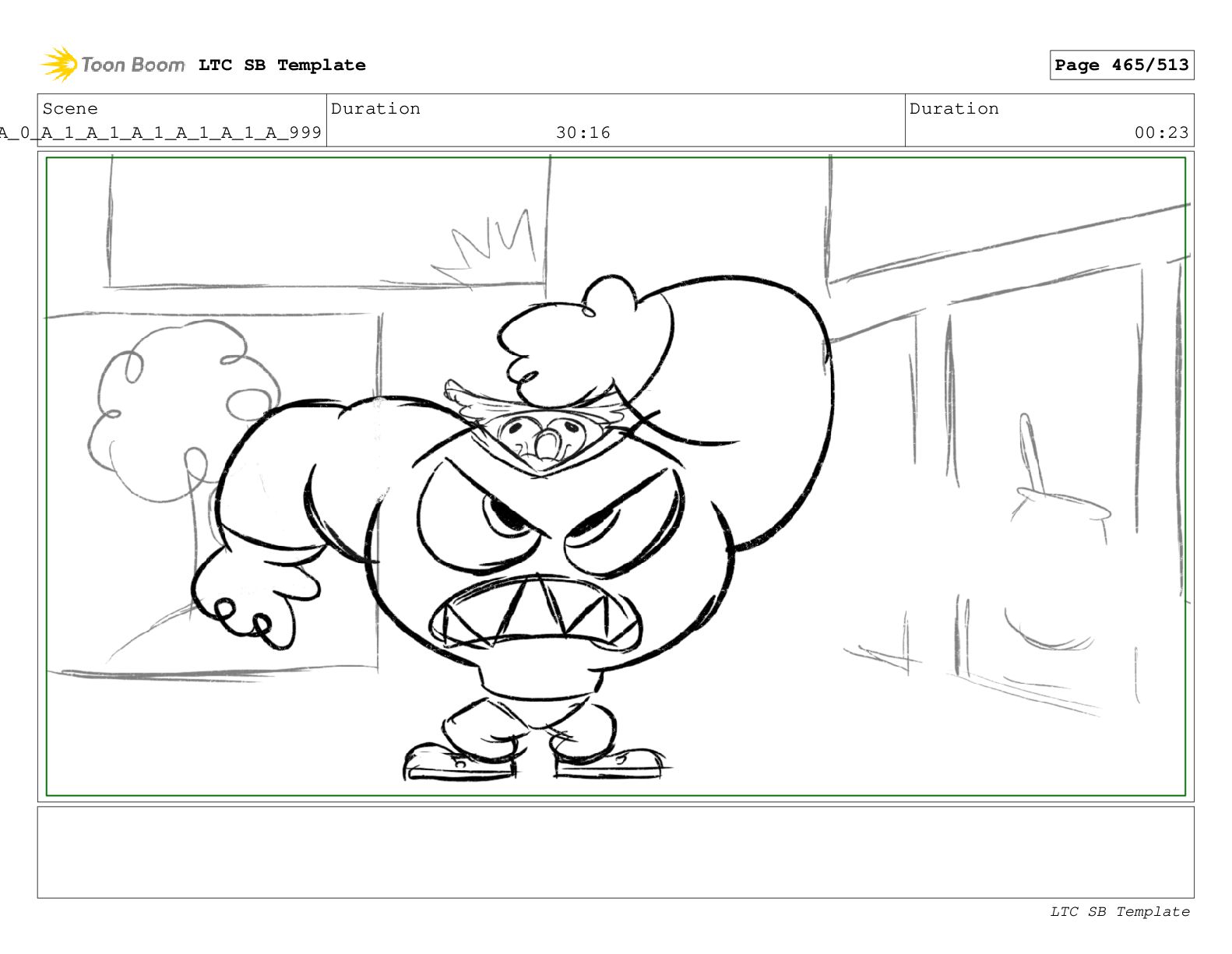The width and height of the screenshot is (1232, 954).
Task: Click the Toon Boom logo icon
Action: click(x=59, y=65)
